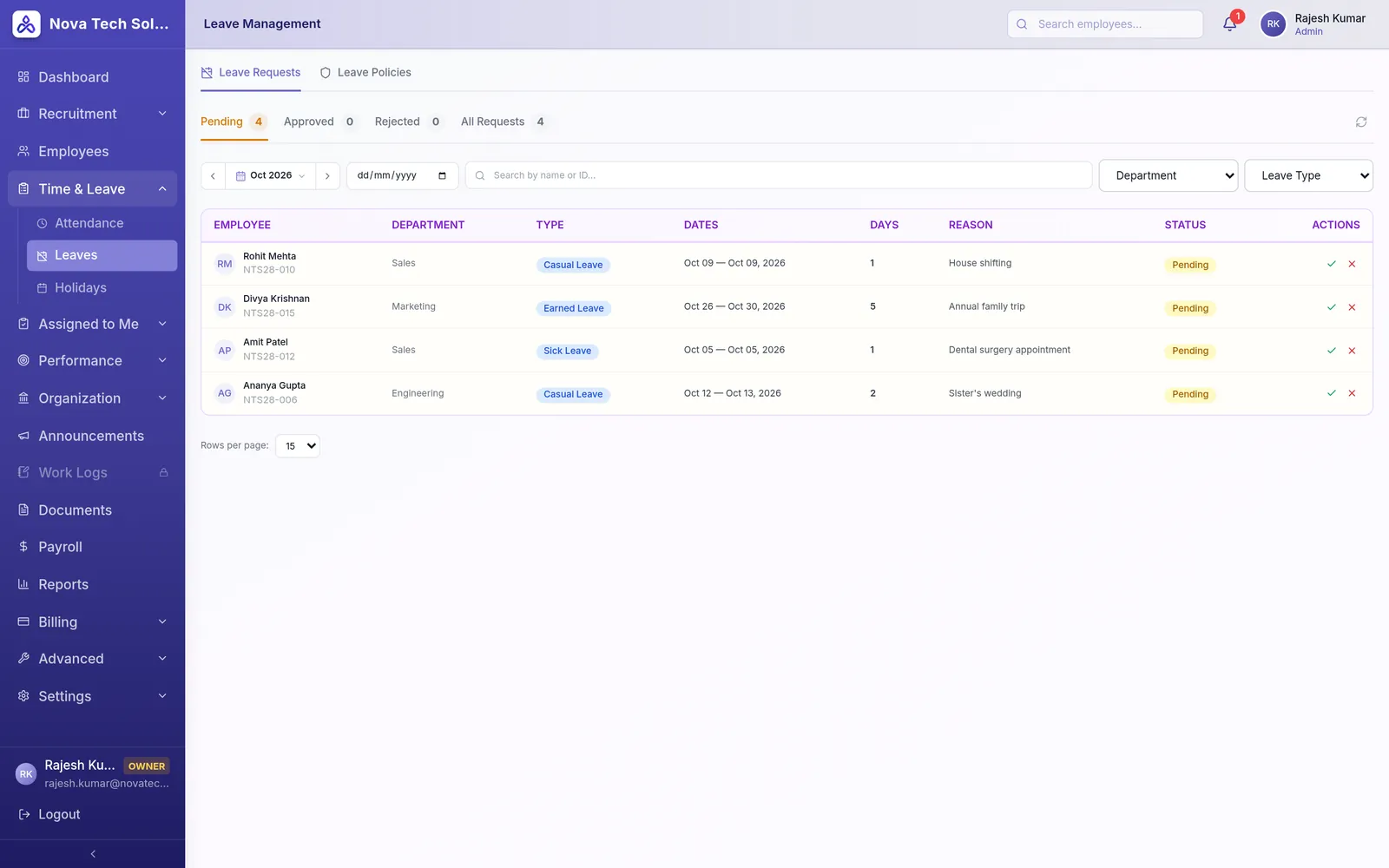Go to next month
This screenshot has width=1389, height=868.
[327, 175]
